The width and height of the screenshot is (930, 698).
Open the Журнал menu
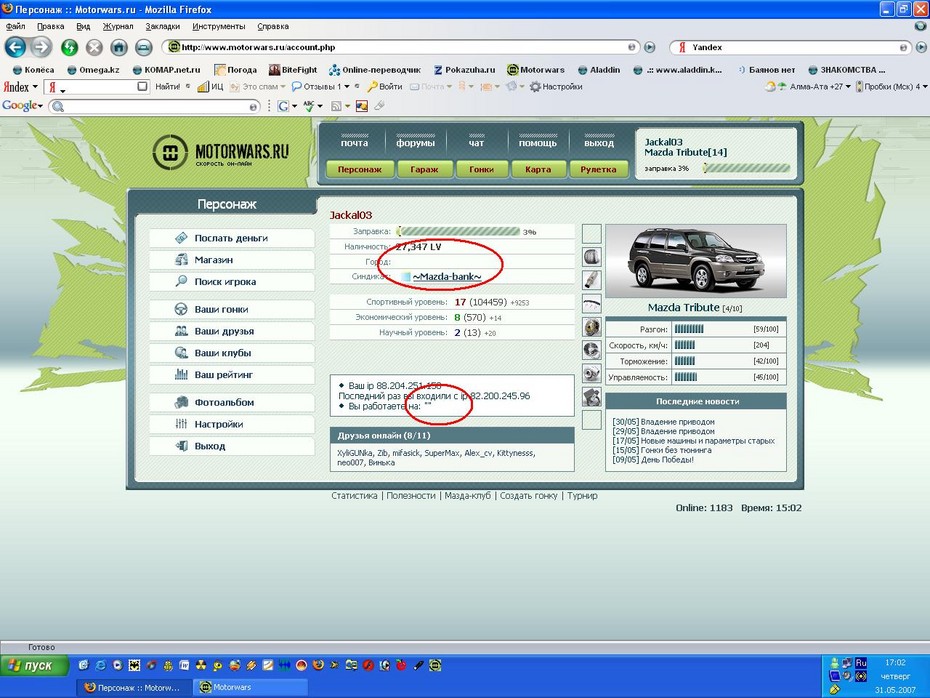(117, 27)
